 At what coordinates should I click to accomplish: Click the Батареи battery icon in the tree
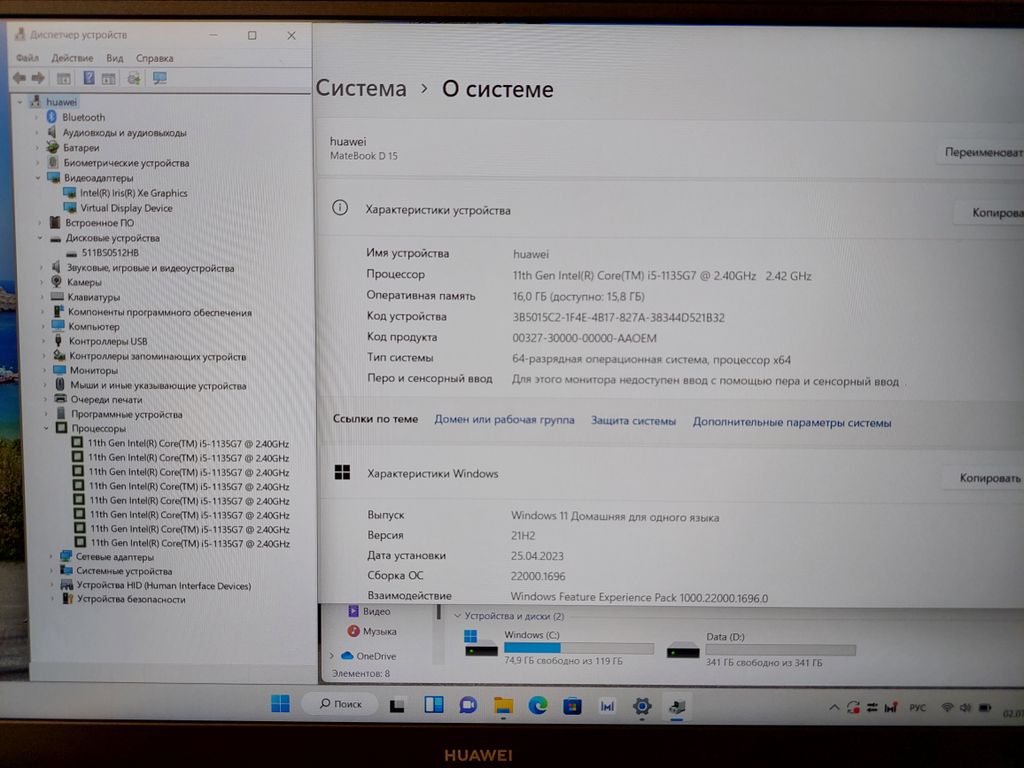52,148
